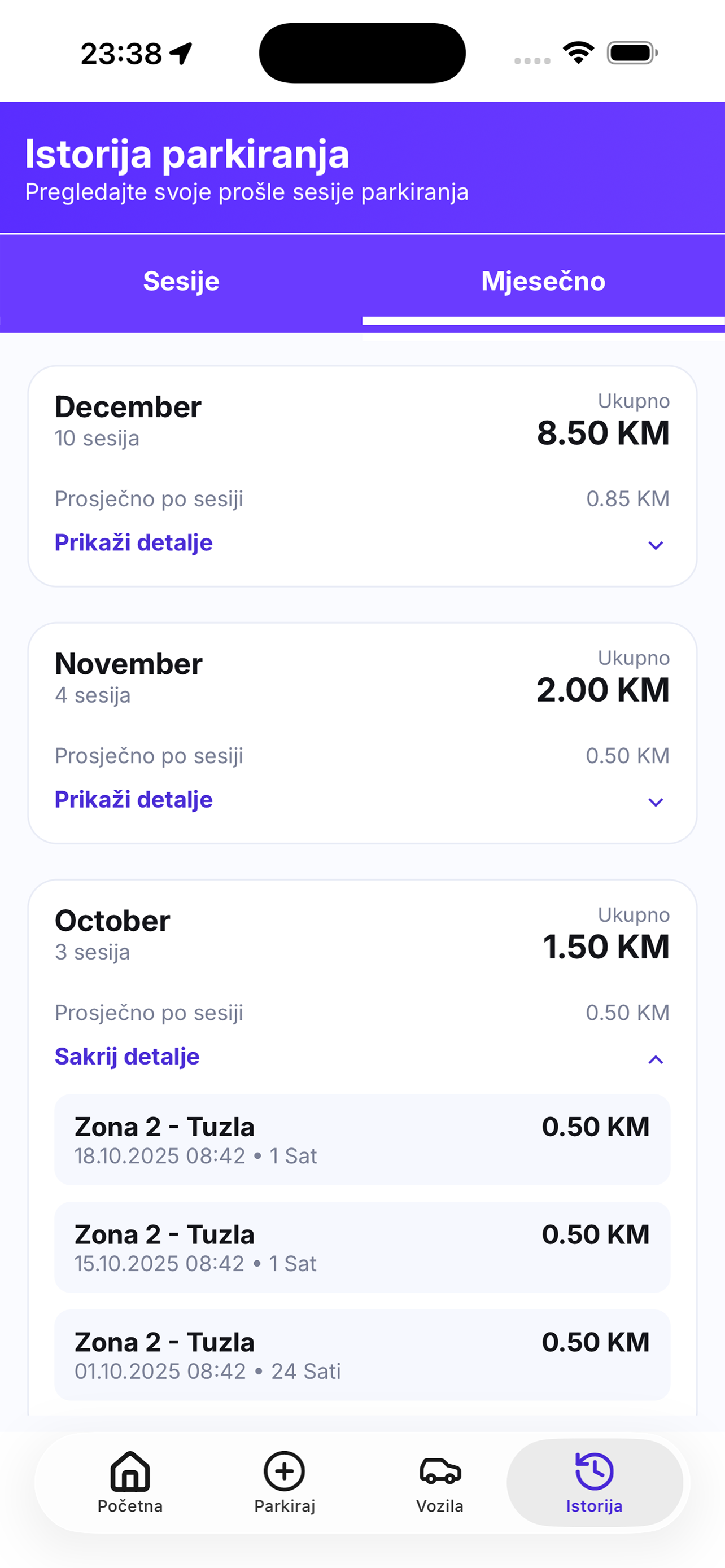Open the 18.10.2025 Zona 2 - Tuzla session
The width and height of the screenshot is (725, 1568).
tap(362, 1140)
